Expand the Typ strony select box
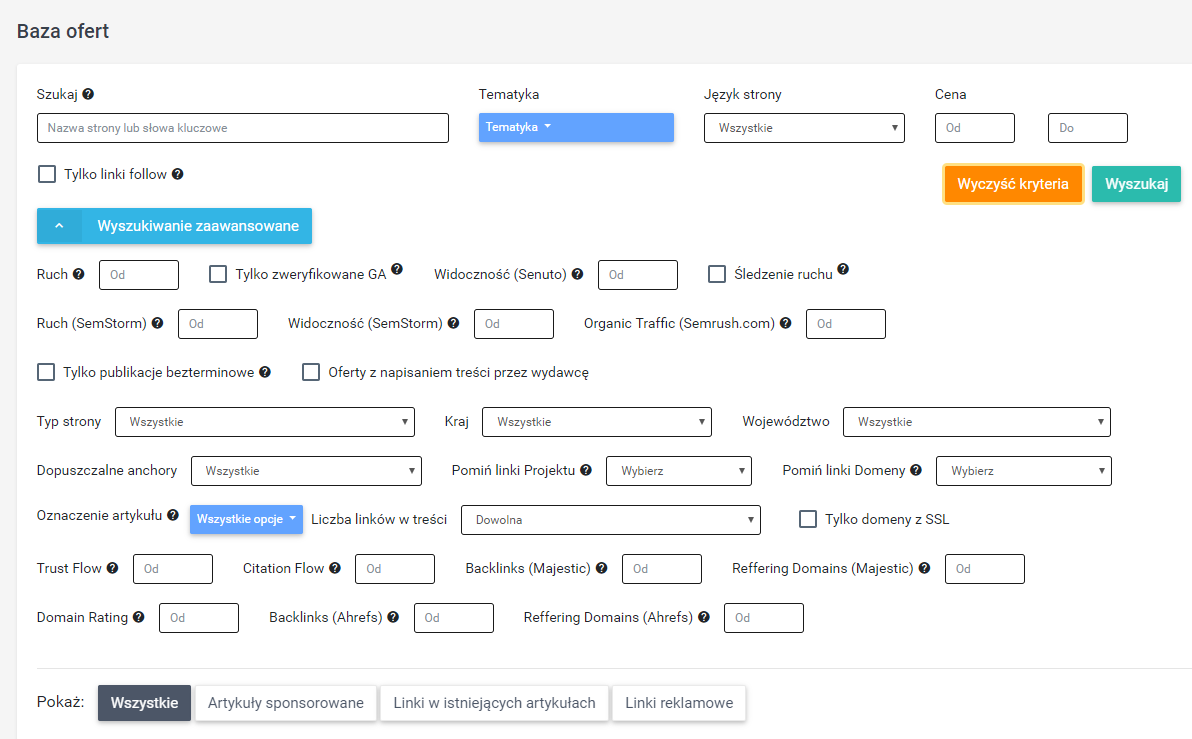This screenshot has height=739, width=1192. click(x=265, y=422)
